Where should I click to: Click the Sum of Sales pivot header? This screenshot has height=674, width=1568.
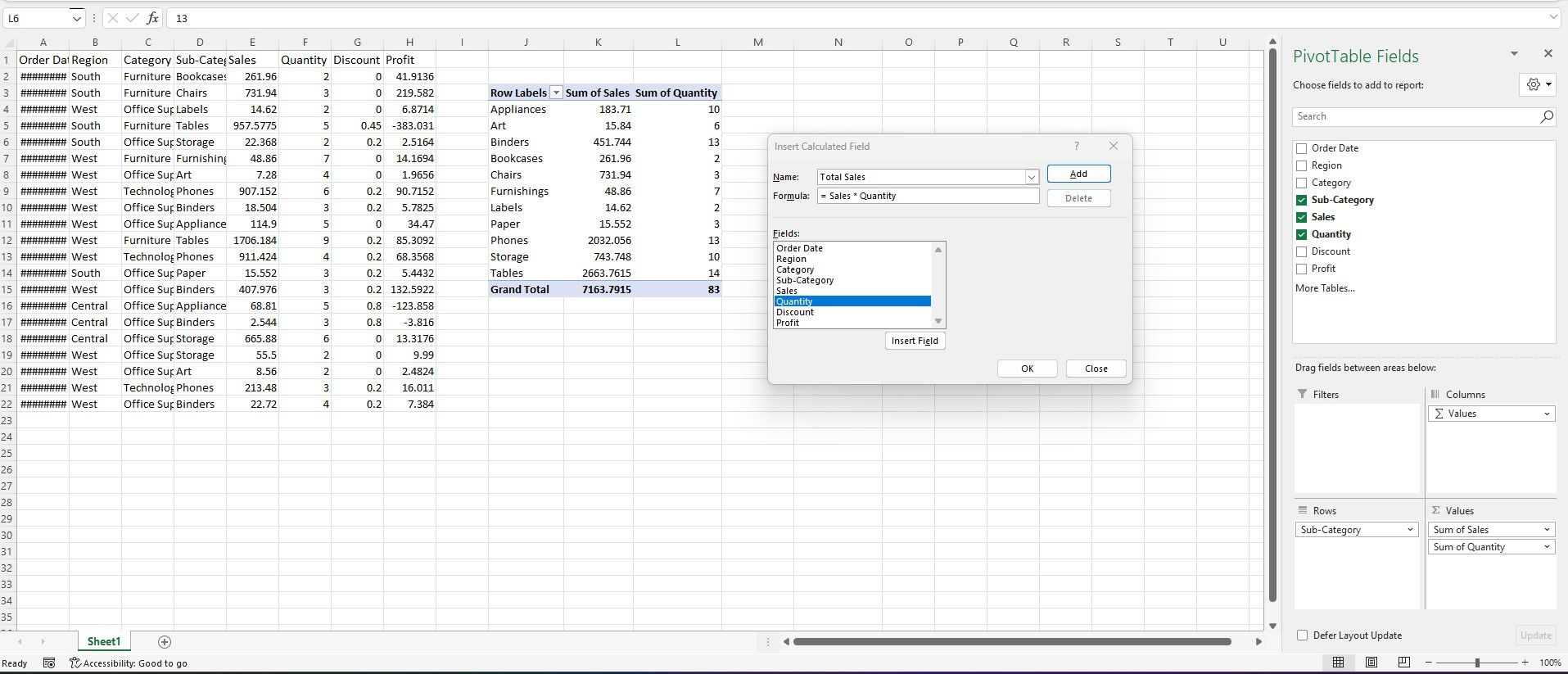tap(598, 93)
